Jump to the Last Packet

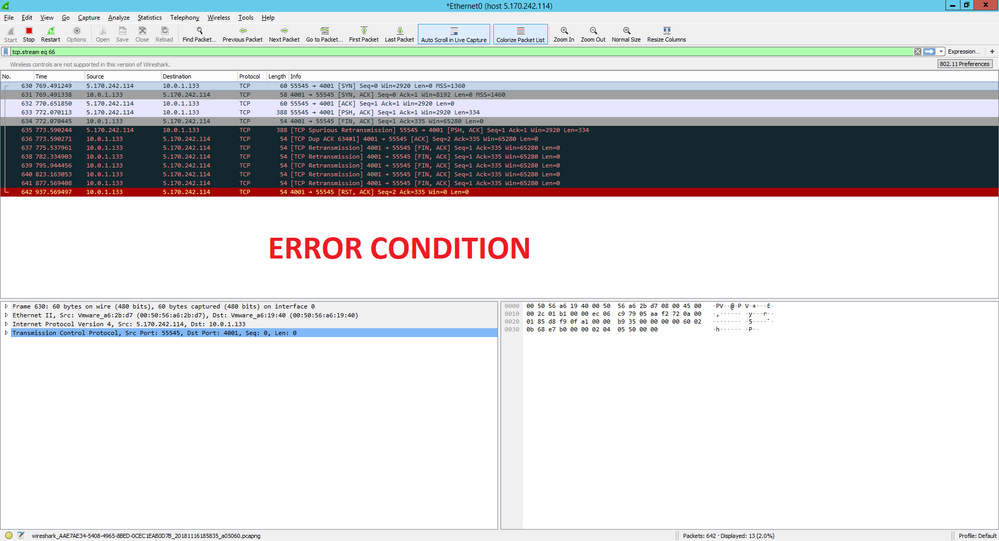pos(399,34)
